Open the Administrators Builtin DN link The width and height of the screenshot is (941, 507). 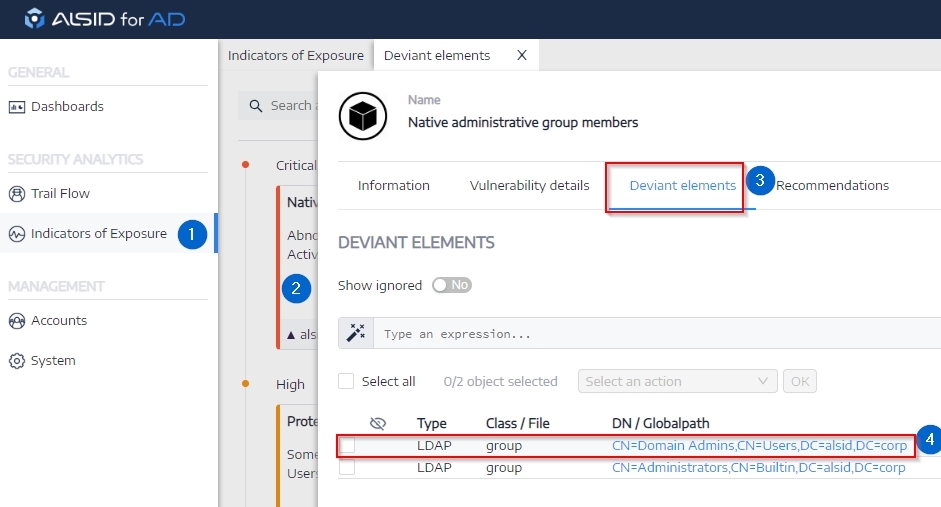[759, 467]
